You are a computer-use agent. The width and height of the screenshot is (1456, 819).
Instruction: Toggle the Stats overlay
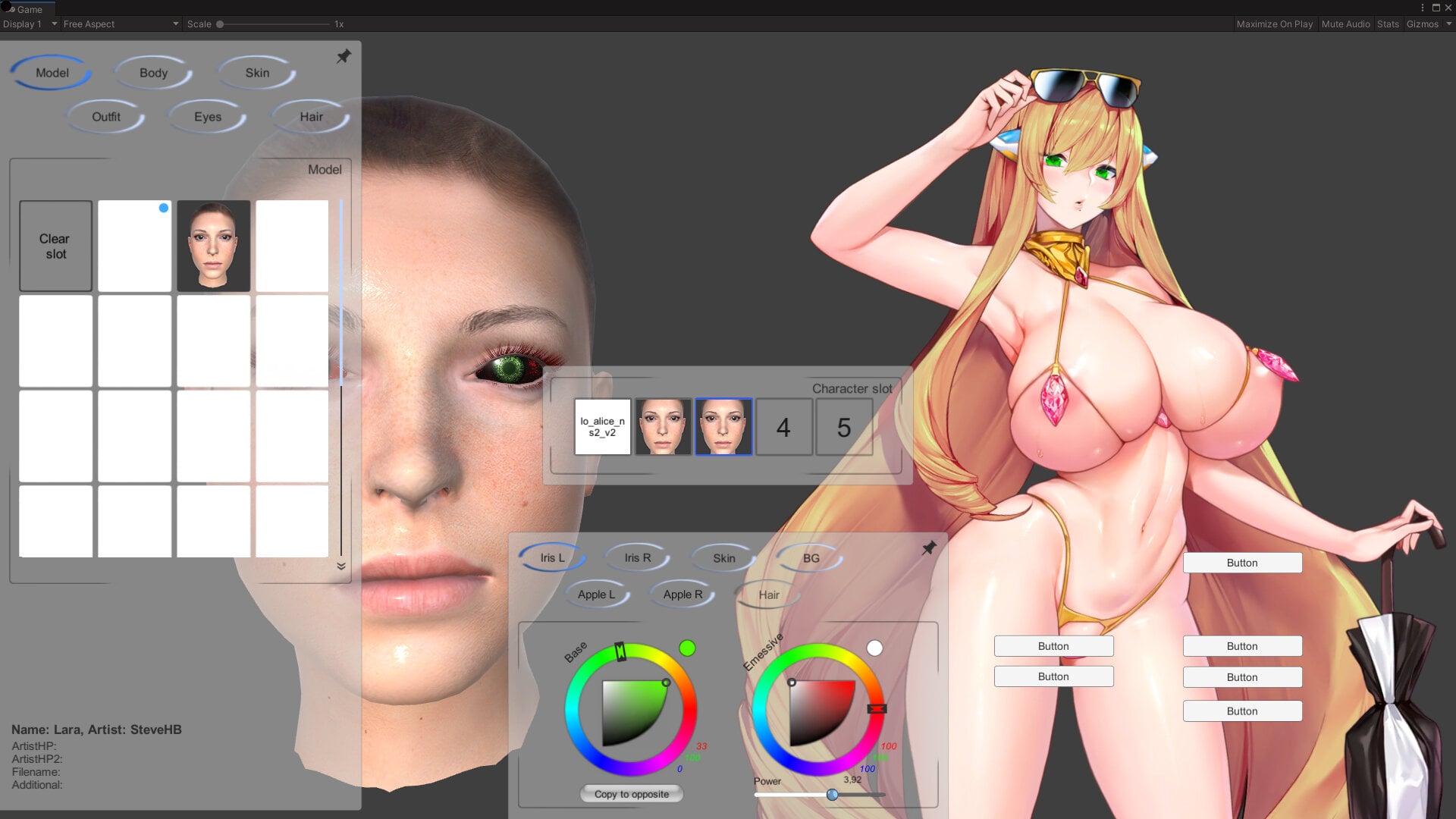pyautogui.click(x=1388, y=24)
